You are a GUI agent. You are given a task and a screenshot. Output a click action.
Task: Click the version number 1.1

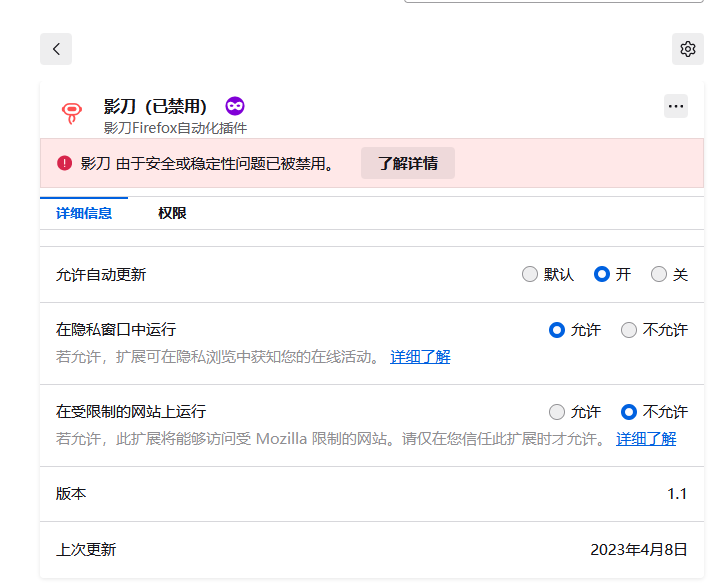[677, 494]
